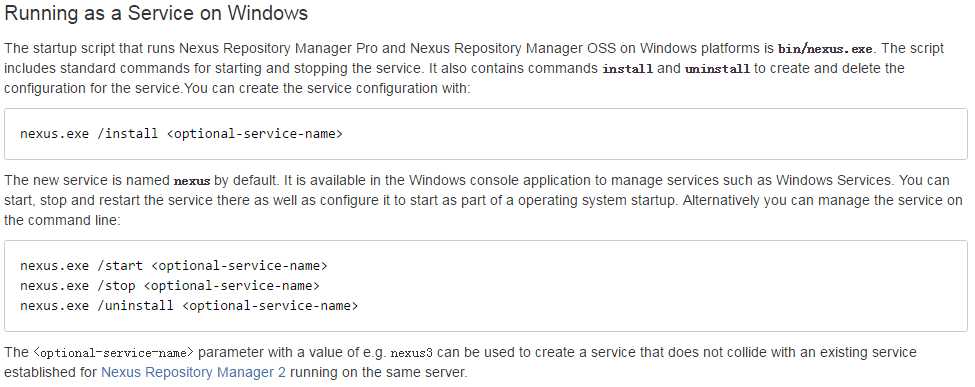The width and height of the screenshot is (975, 387).
Task: Click the inline 'nexus3' example value
Action: coord(411,353)
